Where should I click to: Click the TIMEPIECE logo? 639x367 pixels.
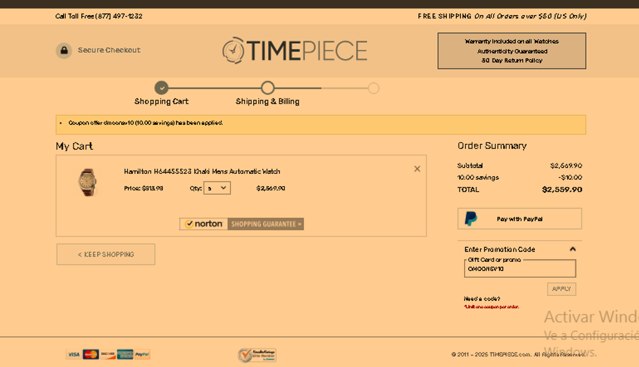[x=295, y=51]
